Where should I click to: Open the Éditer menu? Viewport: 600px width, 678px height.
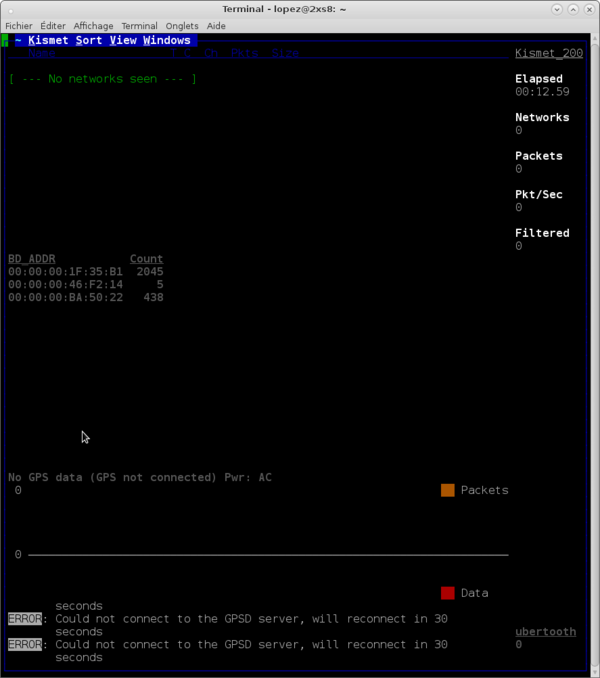click(53, 26)
